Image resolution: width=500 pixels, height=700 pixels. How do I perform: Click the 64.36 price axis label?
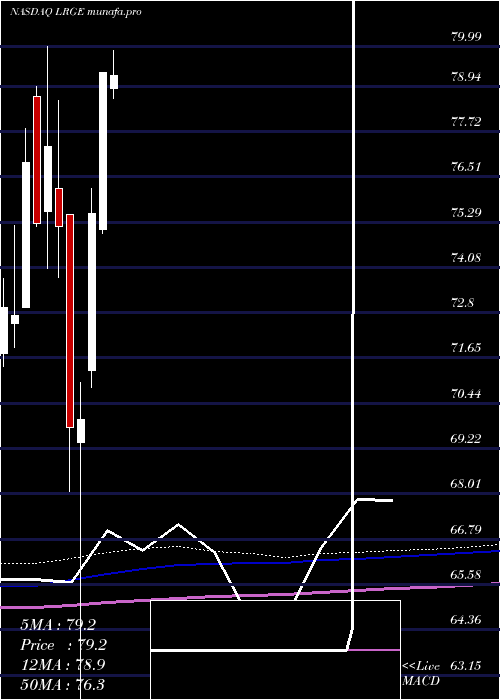tap(466, 620)
